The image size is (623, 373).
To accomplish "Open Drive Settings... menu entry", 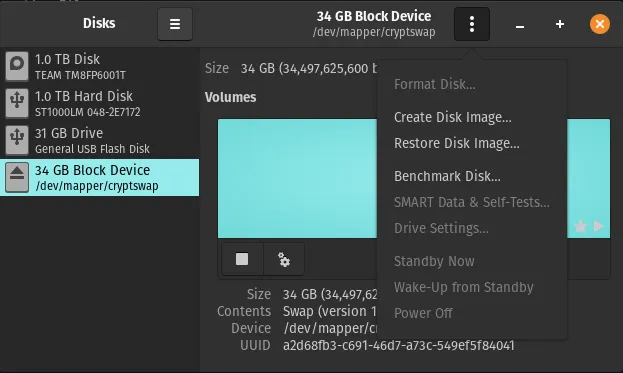I will coord(441,228).
